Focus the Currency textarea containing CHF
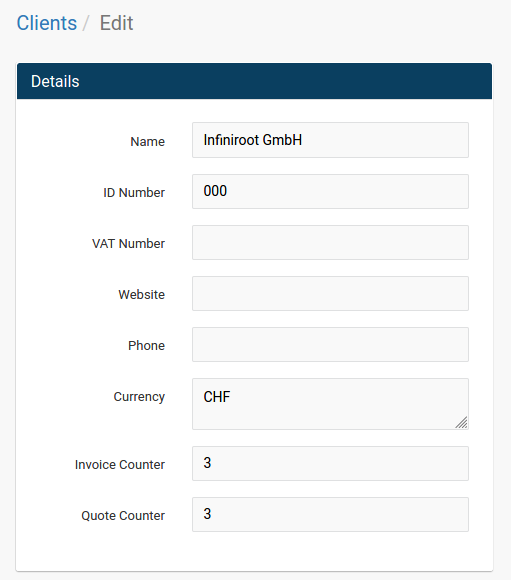 click(330, 404)
